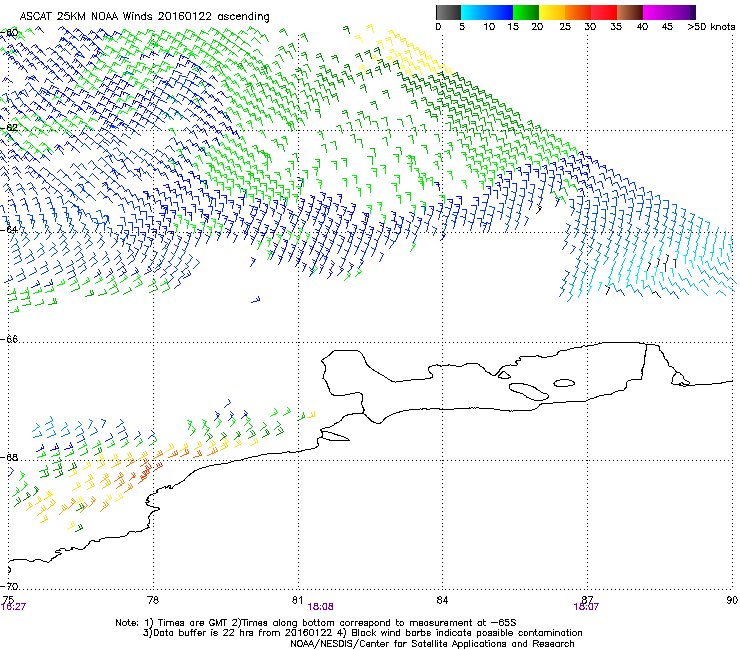Click the NOAA/NESDIS credit line
Viewport: 740px width, 650px height.
point(432,644)
